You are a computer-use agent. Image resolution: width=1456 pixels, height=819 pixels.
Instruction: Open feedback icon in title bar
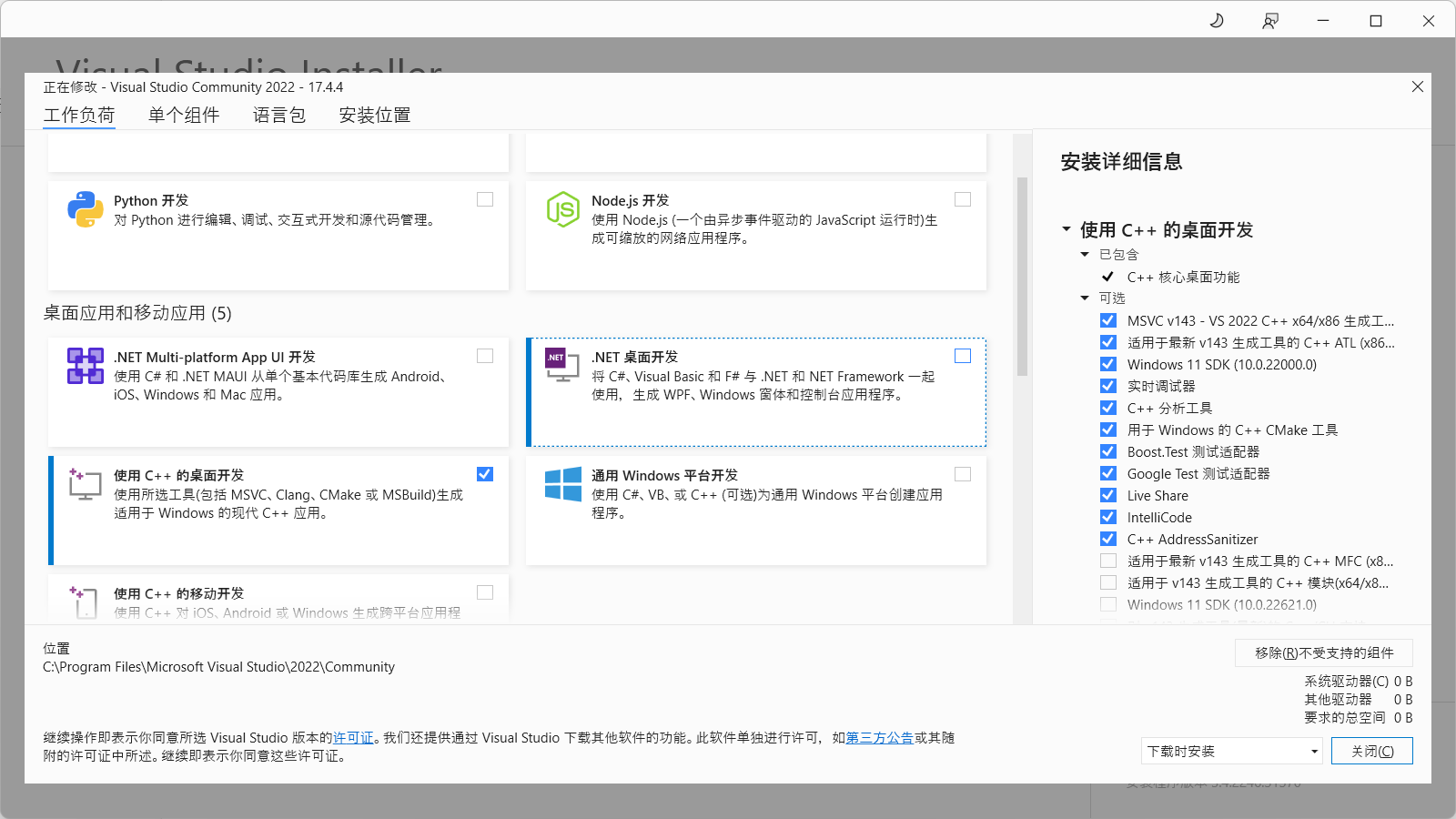click(1269, 20)
